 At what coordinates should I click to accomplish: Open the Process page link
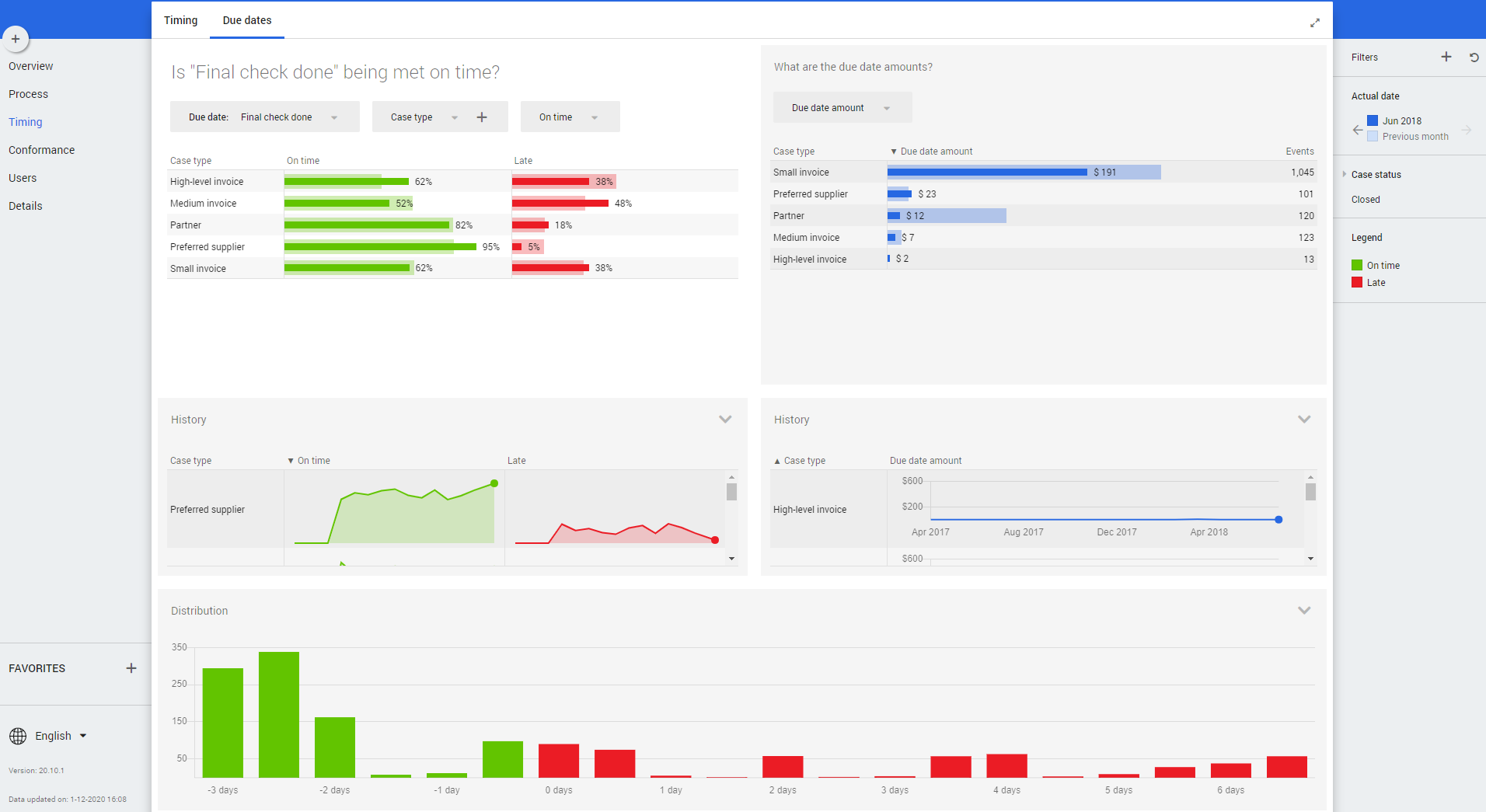[29, 94]
